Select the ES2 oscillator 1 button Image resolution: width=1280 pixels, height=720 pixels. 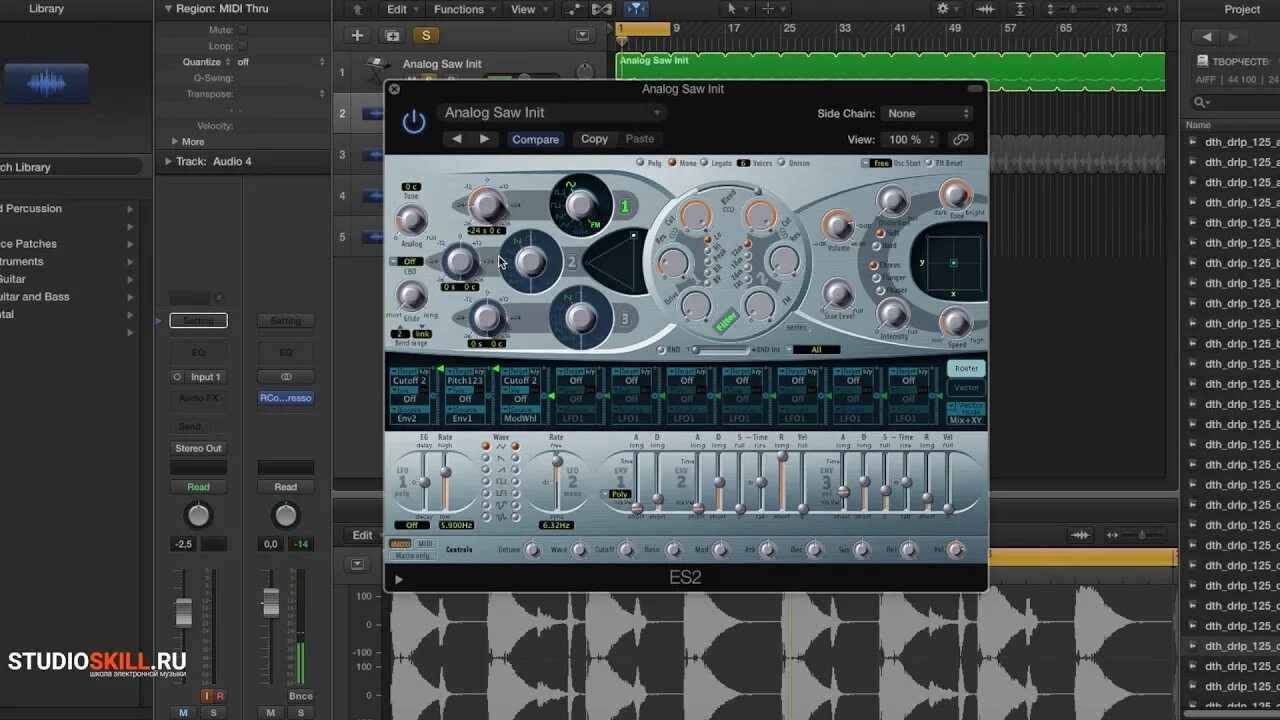point(625,207)
